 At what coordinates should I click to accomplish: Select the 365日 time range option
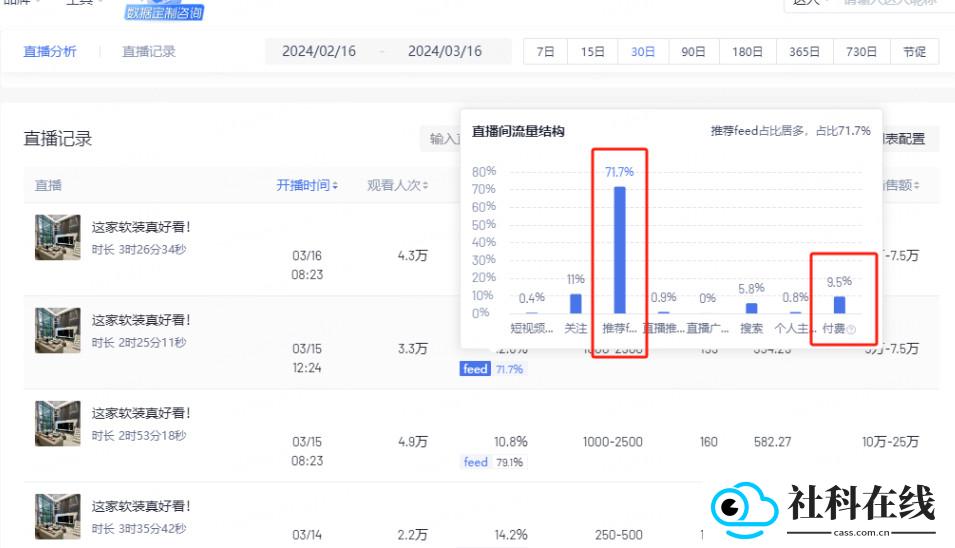tap(805, 51)
